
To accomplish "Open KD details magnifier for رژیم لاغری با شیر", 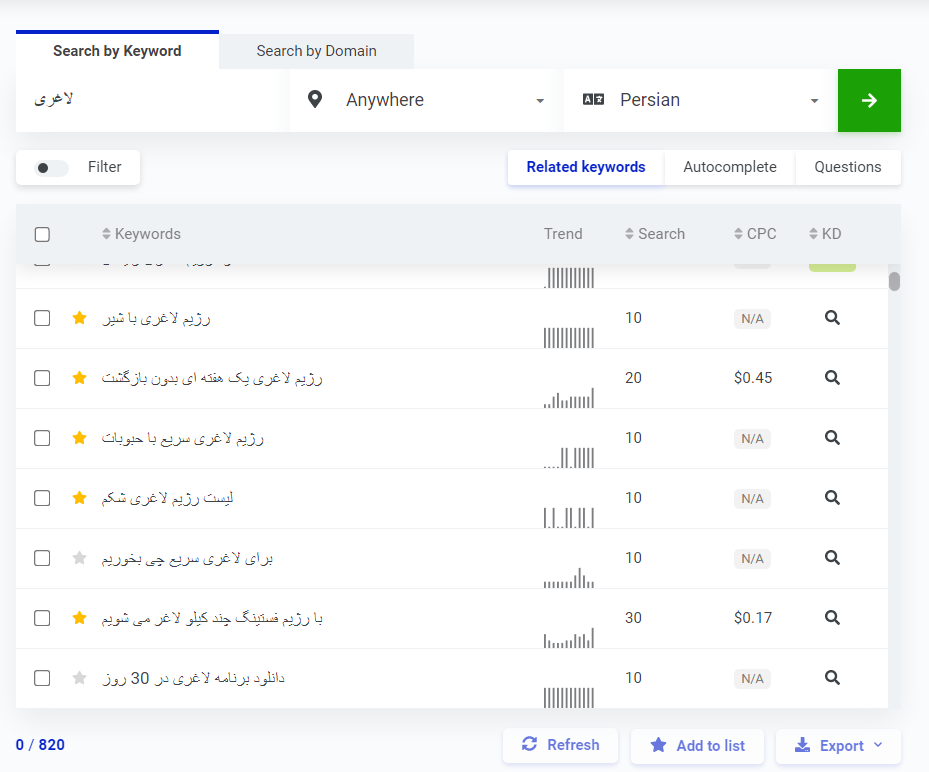I will (x=831, y=317).
